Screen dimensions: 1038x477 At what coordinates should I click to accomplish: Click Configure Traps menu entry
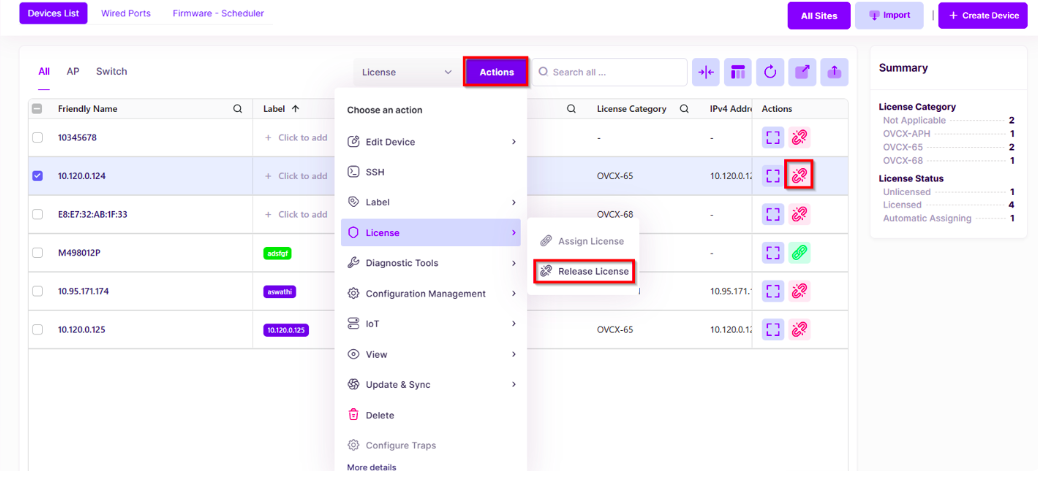[x=431, y=445]
